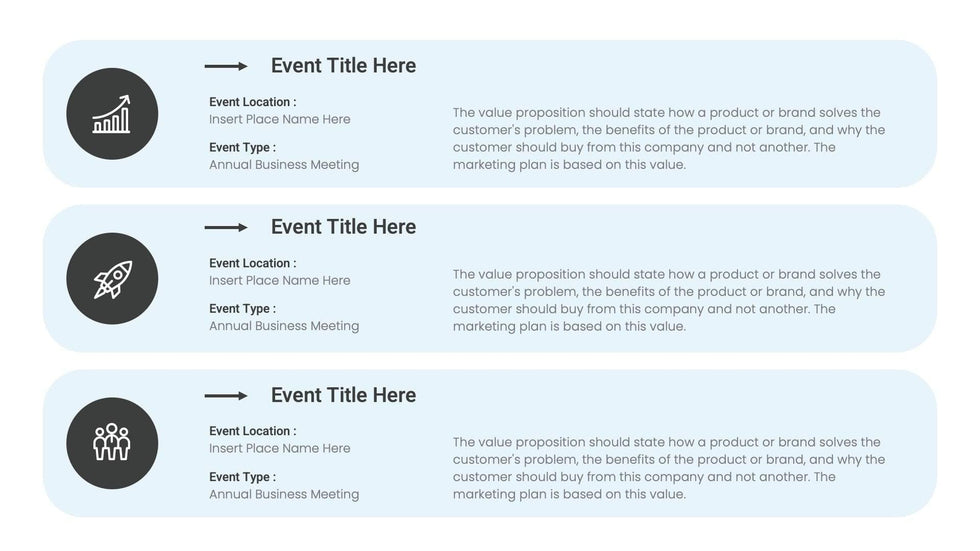Image resolution: width=980 pixels, height=551 pixels.
Task: Select the value proposition paragraph in the bottom card
Action: coord(668,468)
